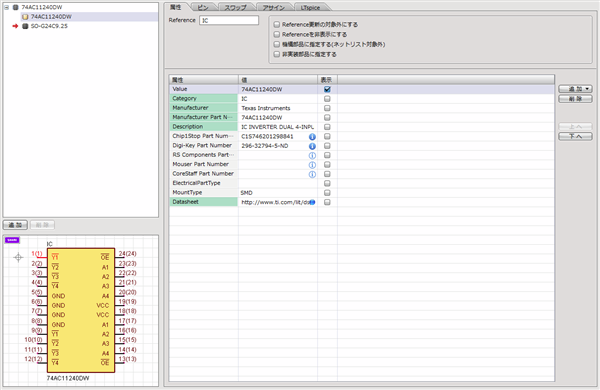Click IC INVERTER DUAL 4-INPL description value
This screenshot has width=600, height=390.
click(278, 127)
